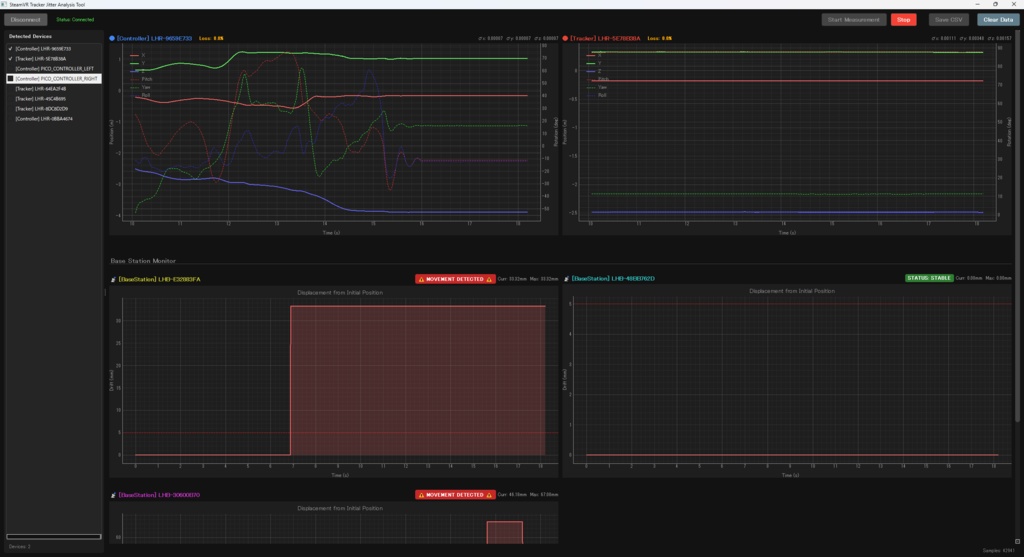Toggle Yaw series in the Tracker chart legend
Screen dimensions: 1024x557
point(597,87)
